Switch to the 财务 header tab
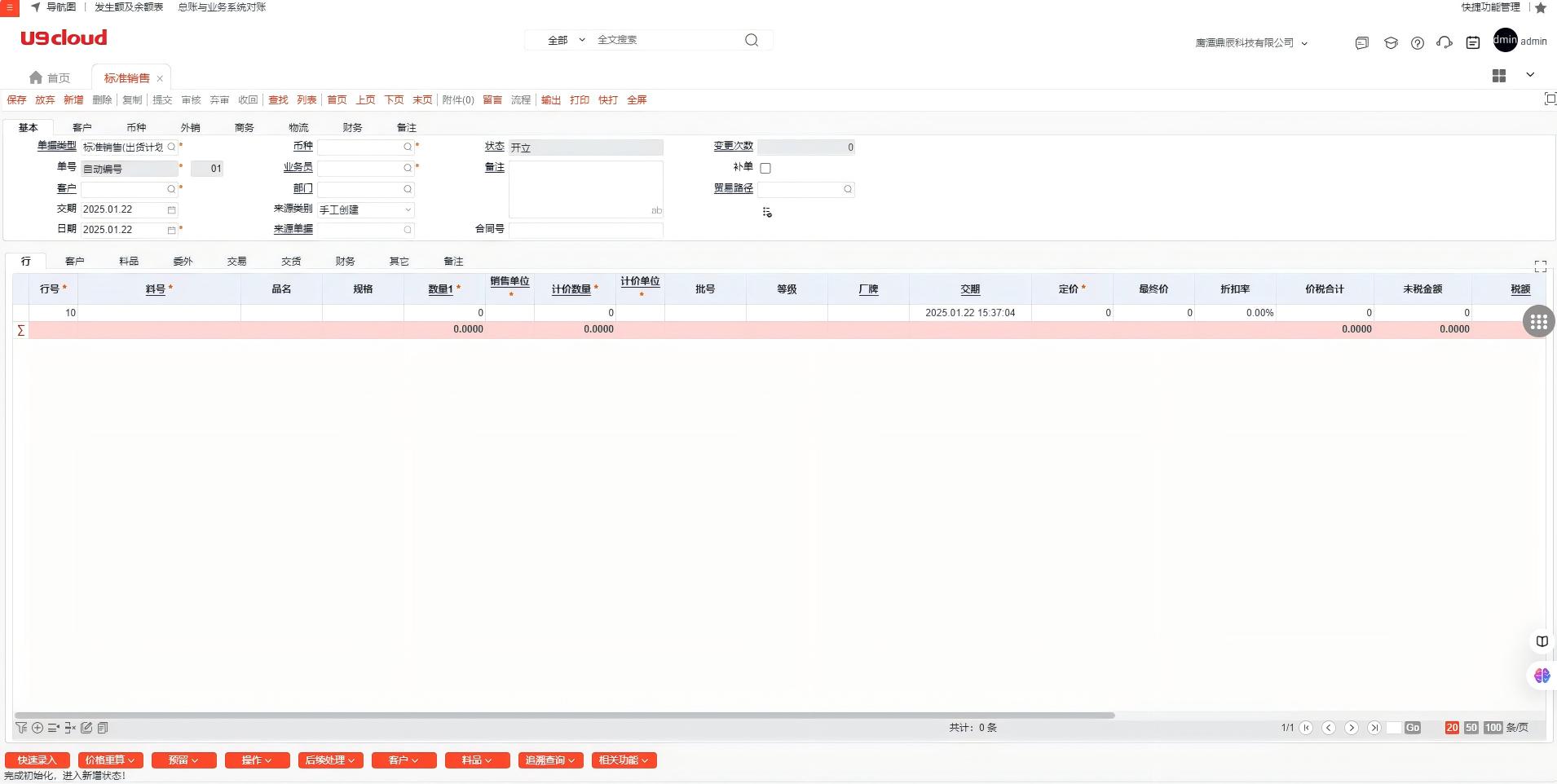This screenshot has width=1557, height=784. point(352,128)
